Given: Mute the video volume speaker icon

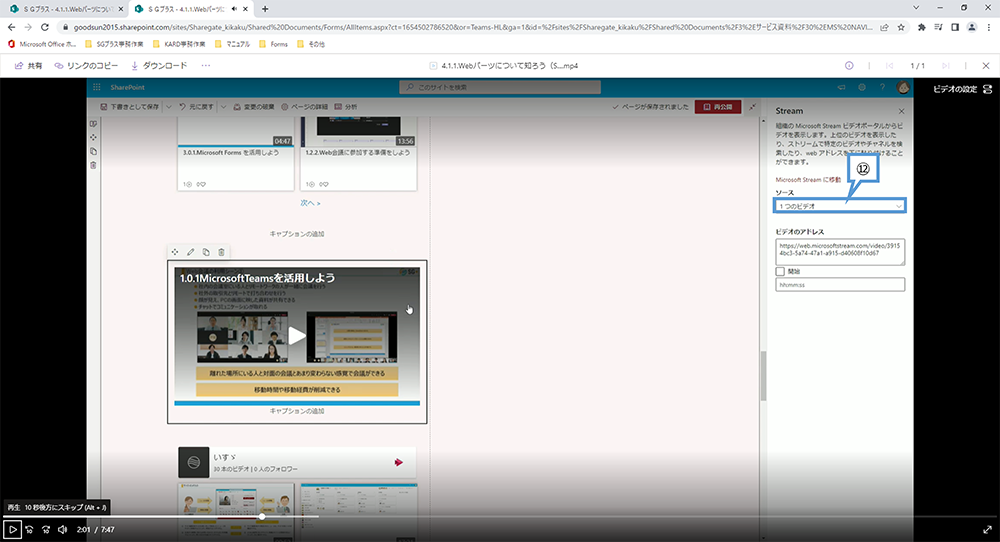Looking at the screenshot, I should pyautogui.click(x=62, y=529).
